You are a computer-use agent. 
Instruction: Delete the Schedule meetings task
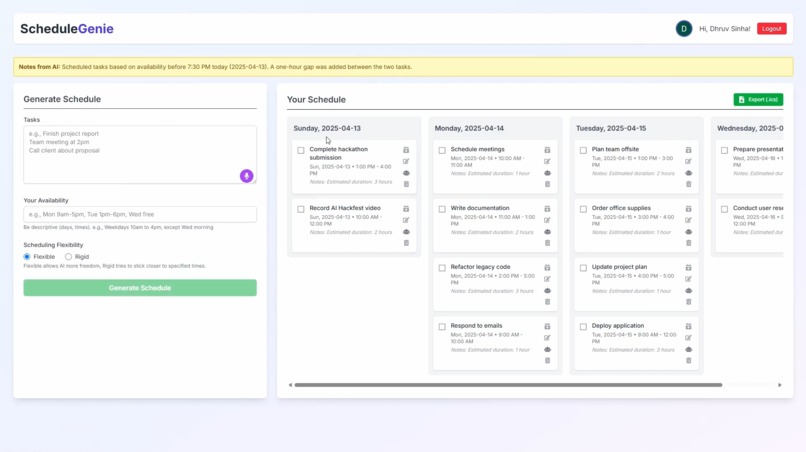pos(547,184)
